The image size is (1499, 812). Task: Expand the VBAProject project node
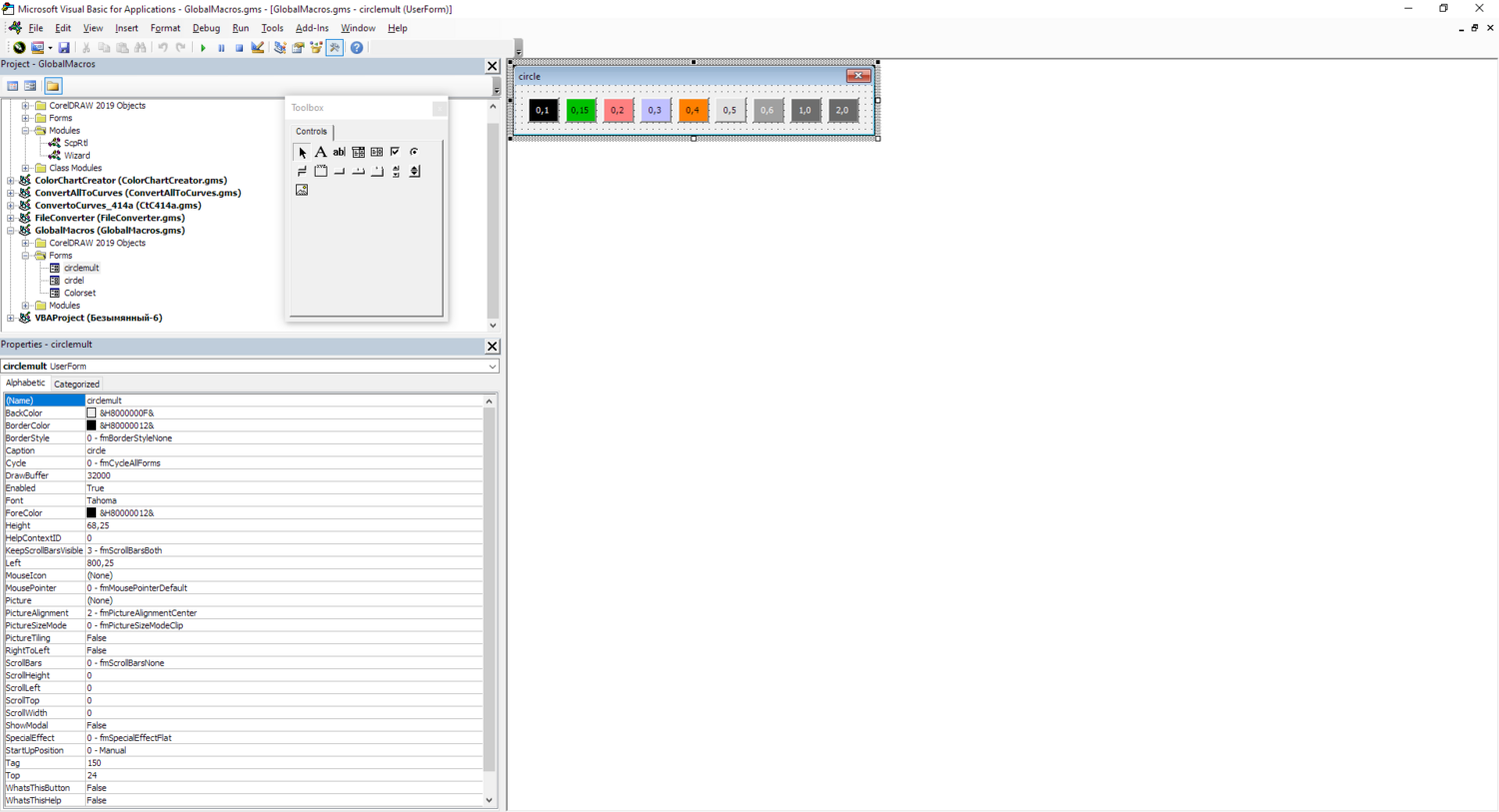pos(11,318)
